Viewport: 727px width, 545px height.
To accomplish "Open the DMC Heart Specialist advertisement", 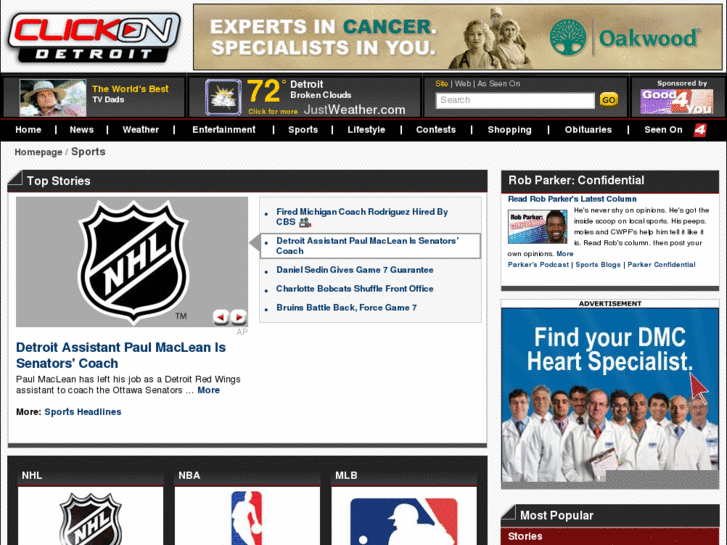I will [x=610, y=396].
